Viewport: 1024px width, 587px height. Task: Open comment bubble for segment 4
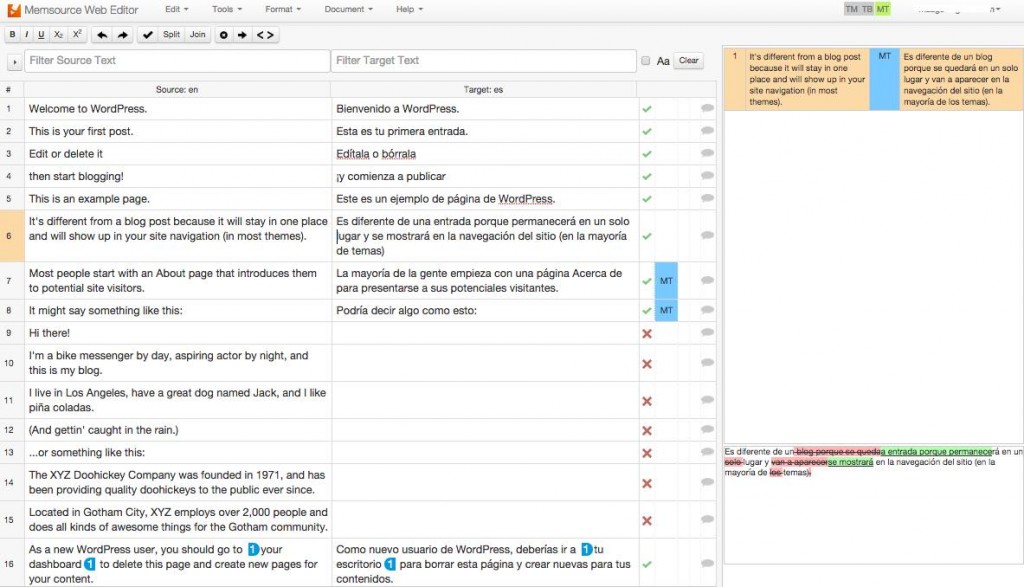click(x=707, y=176)
